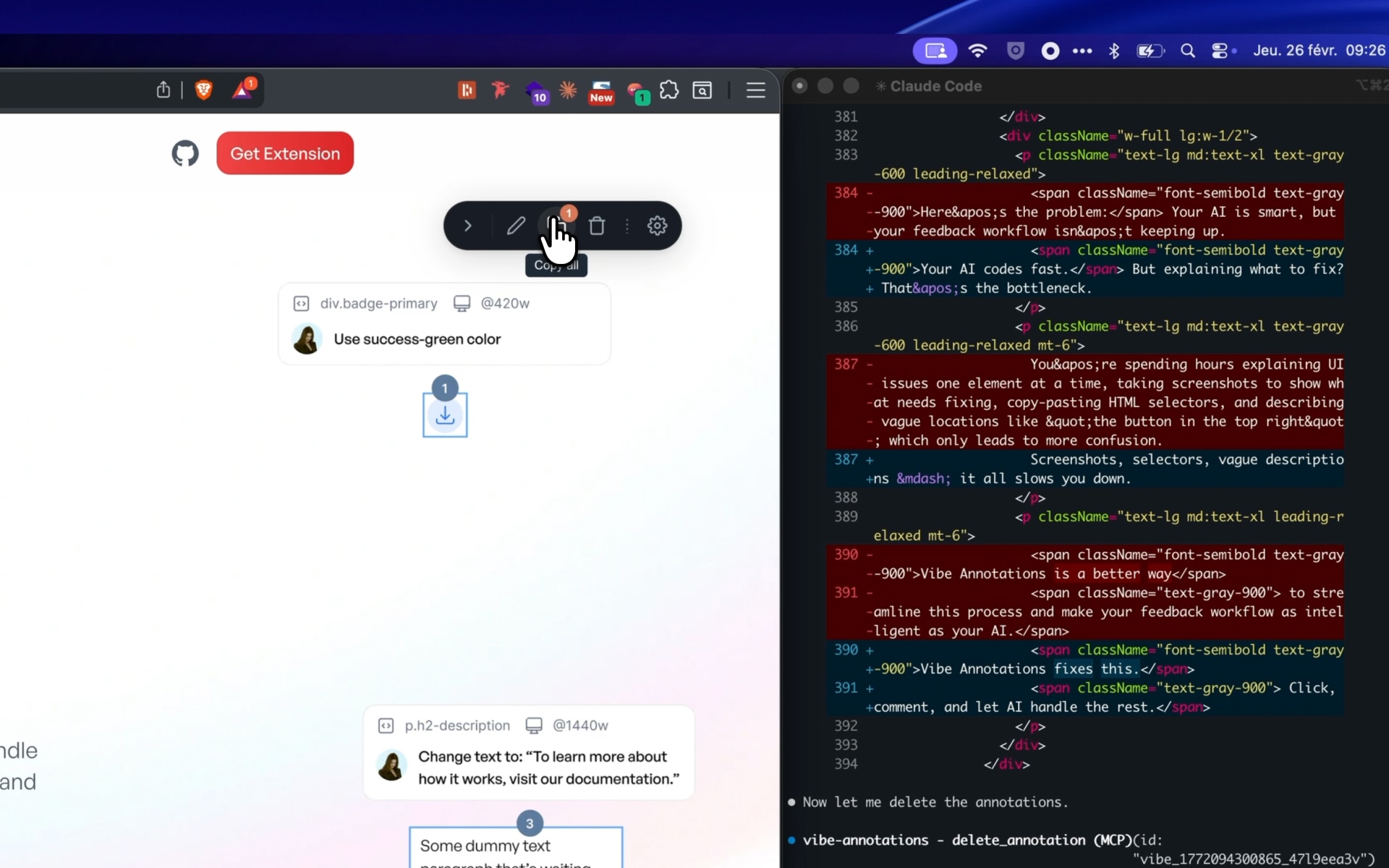Viewport: 1389px width, 868px height.
Task: Open the Brave Shields lion icon
Action: point(204,90)
